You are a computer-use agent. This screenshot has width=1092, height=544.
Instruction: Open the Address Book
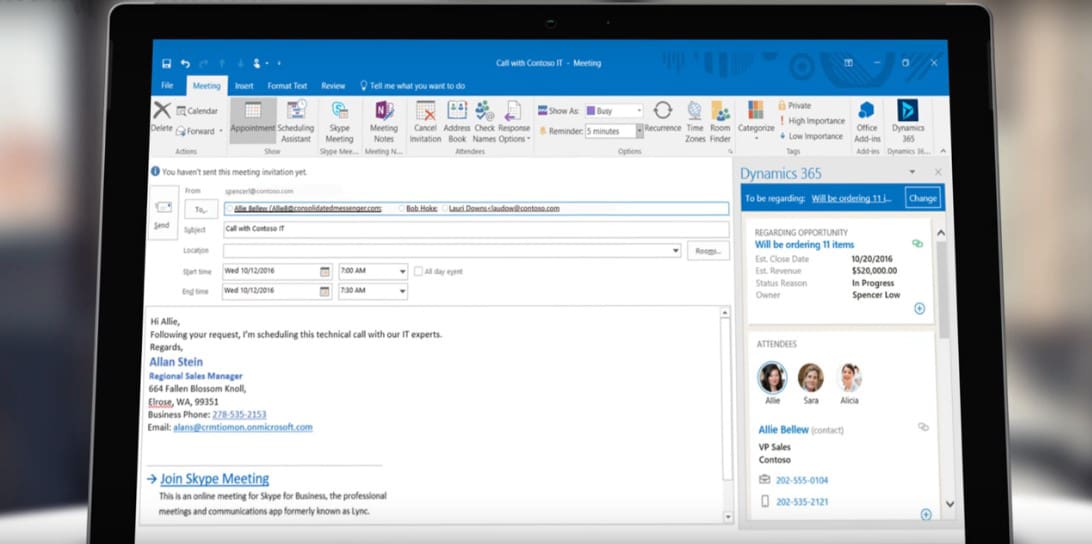(457, 121)
